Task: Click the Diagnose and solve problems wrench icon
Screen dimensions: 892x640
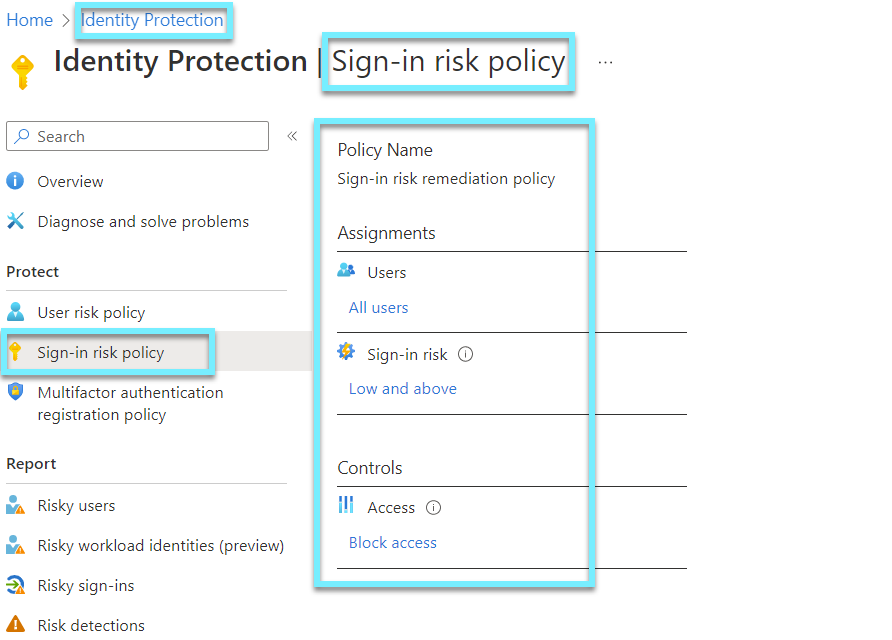Action: [18, 221]
